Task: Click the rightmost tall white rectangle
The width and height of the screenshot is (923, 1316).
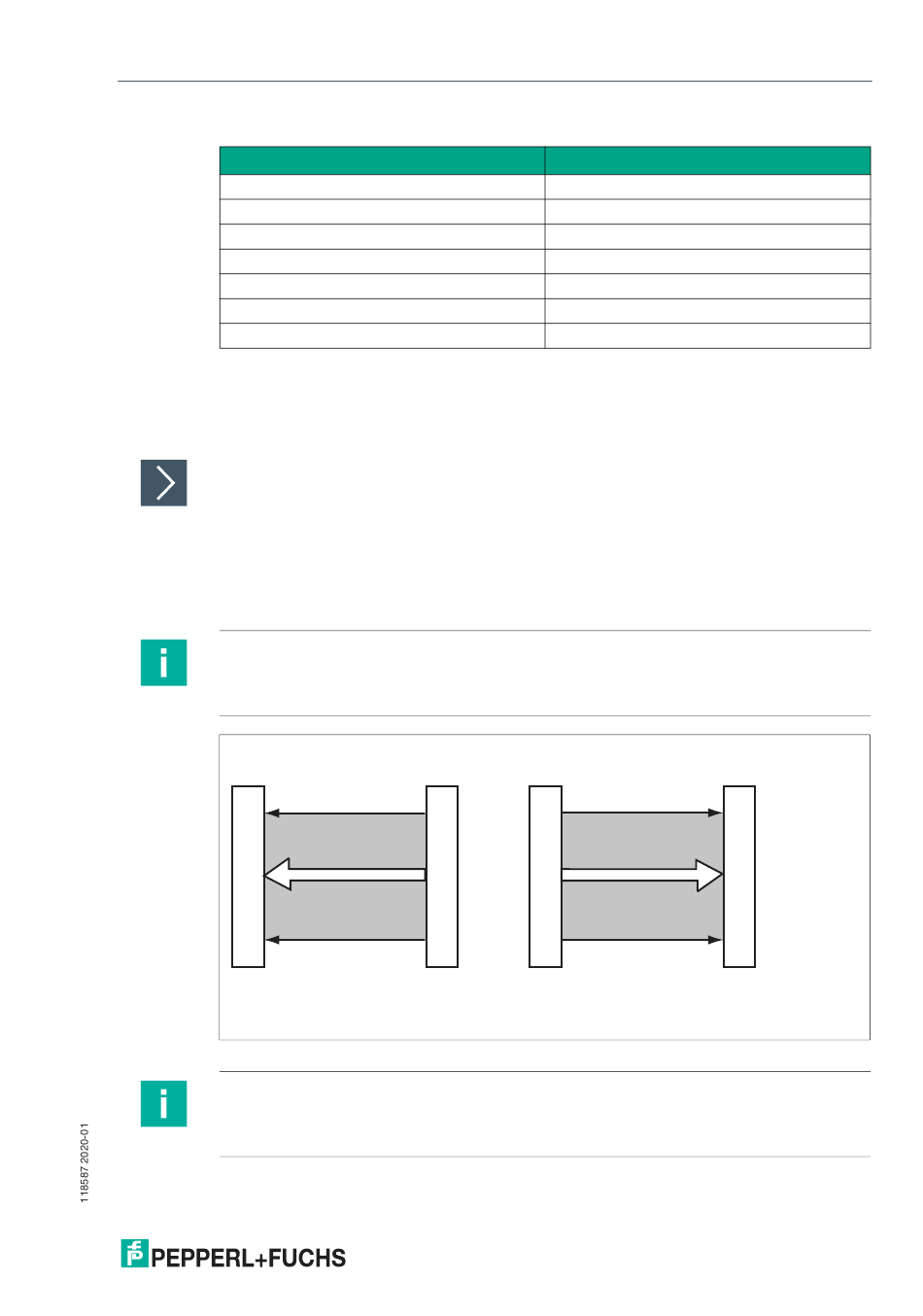Action: coord(739,877)
